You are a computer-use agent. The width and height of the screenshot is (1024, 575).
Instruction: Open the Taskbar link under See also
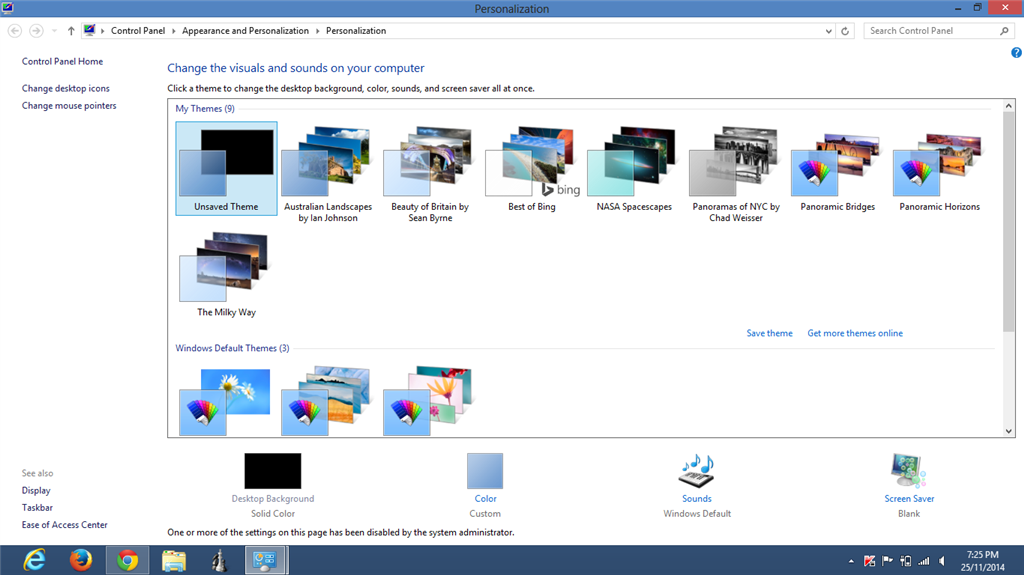click(37, 508)
